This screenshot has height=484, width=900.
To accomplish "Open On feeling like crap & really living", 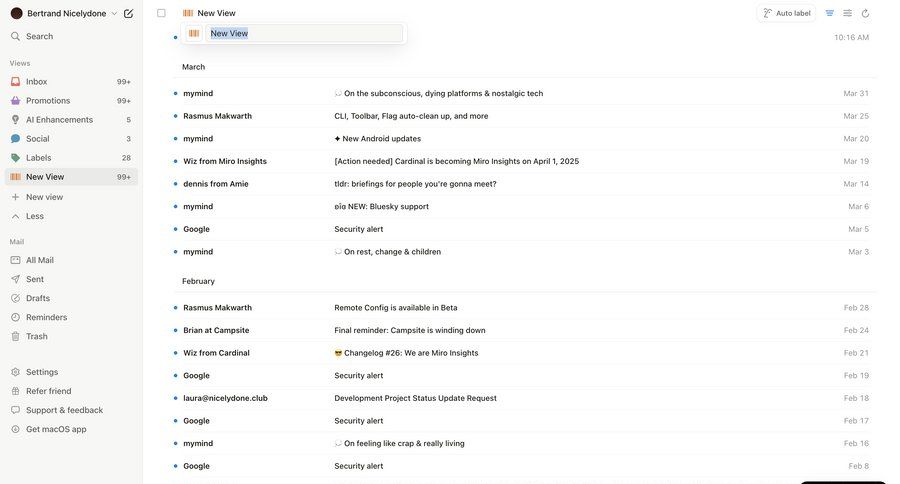I will point(524,443).
